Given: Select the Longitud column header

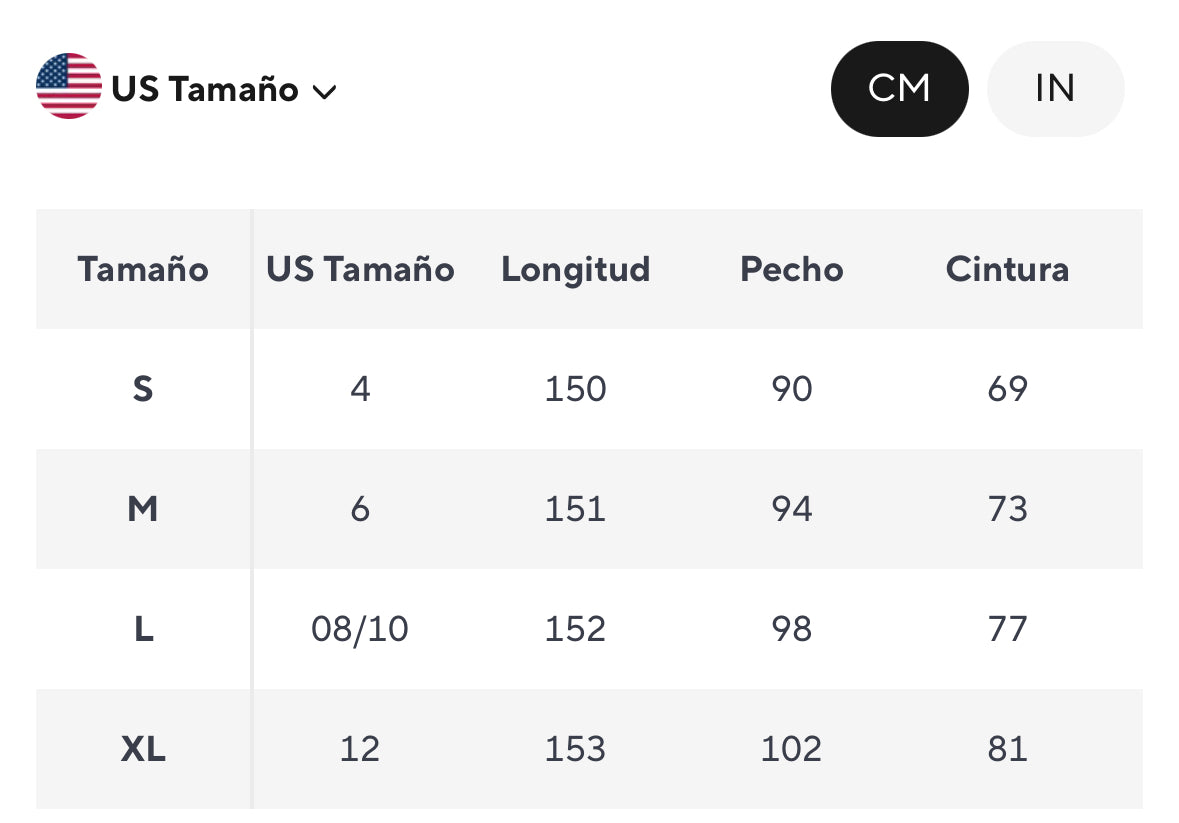Looking at the screenshot, I should 575,269.
